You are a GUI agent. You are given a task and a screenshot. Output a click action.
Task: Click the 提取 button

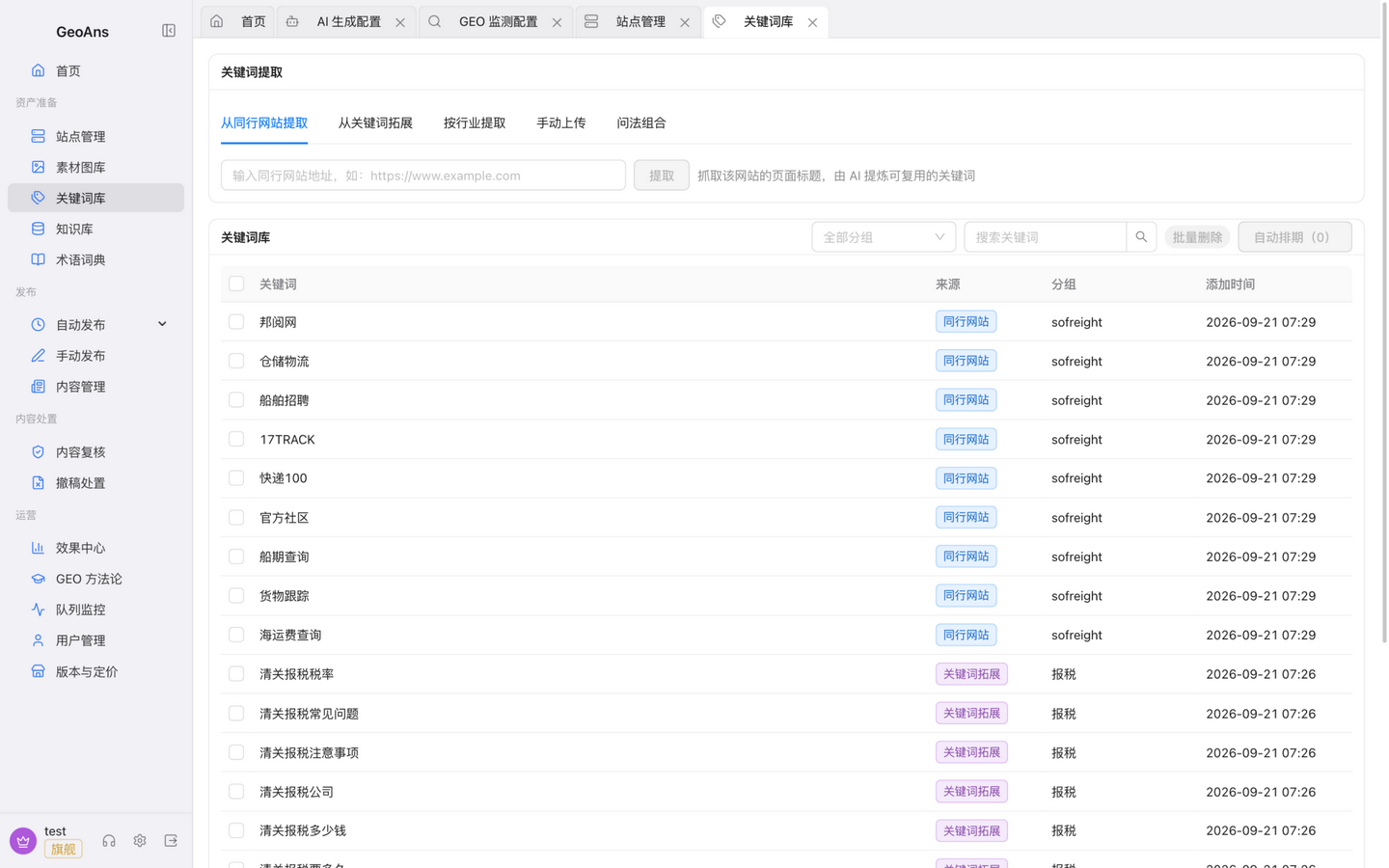click(662, 176)
